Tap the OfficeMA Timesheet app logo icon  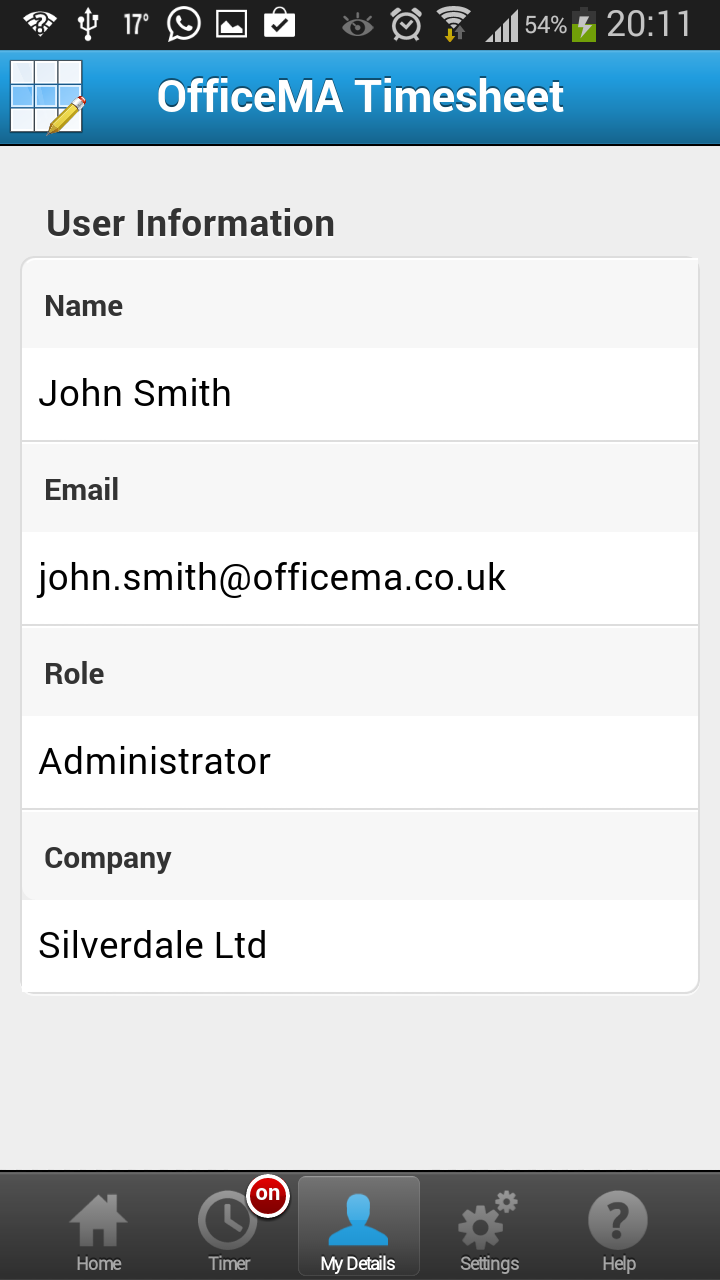pyautogui.click(x=47, y=97)
